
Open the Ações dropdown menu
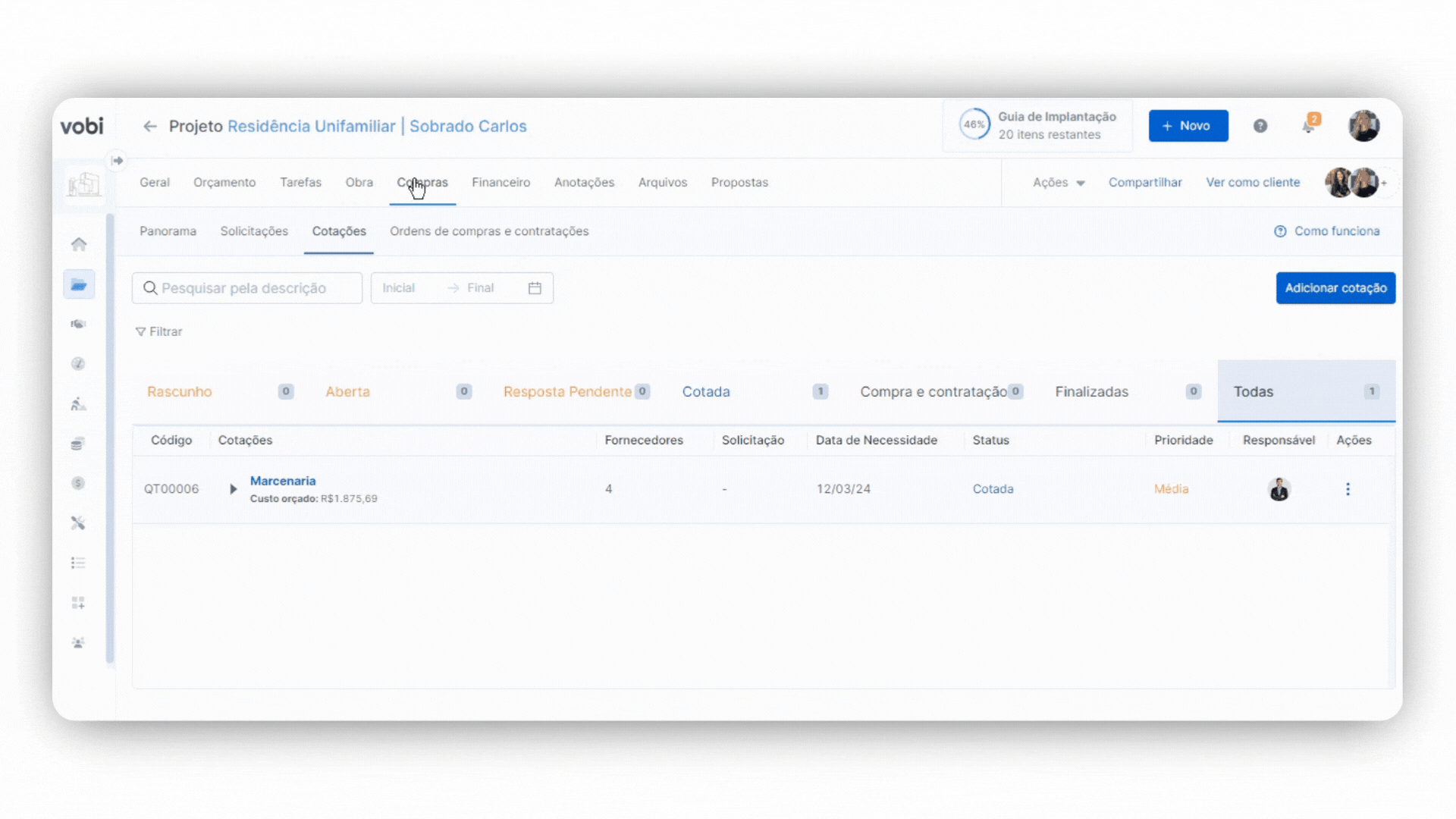[1059, 183]
